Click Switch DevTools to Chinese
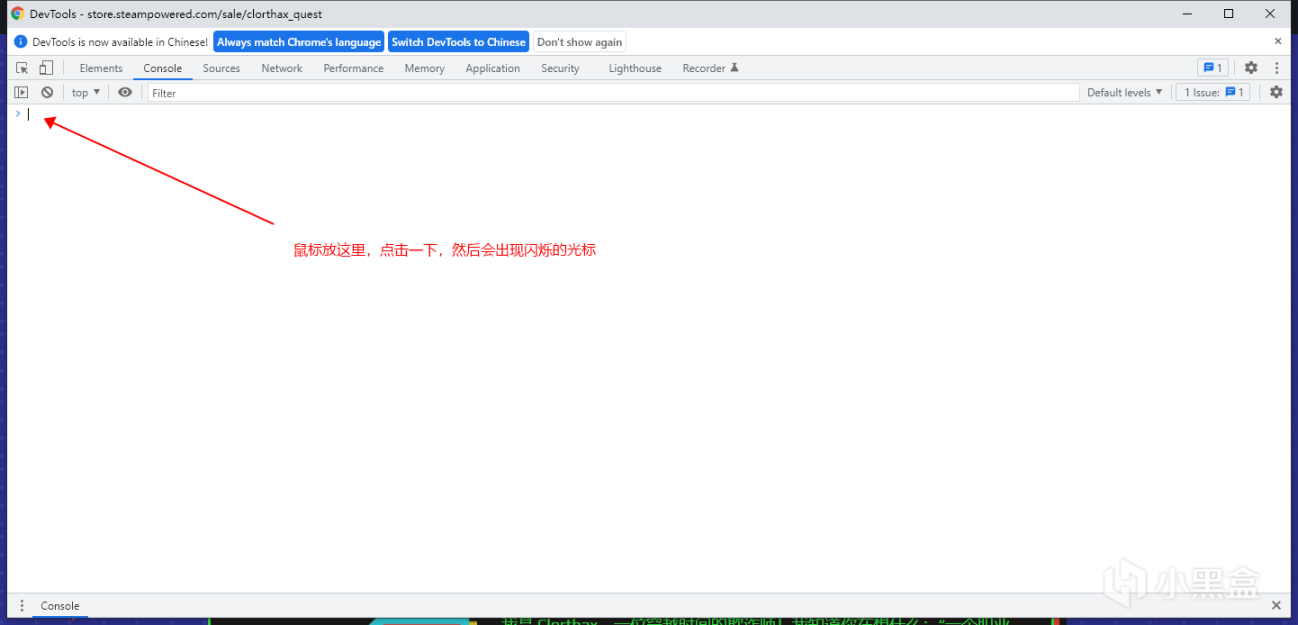The height and width of the screenshot is (625, 1298). point(458,42)
